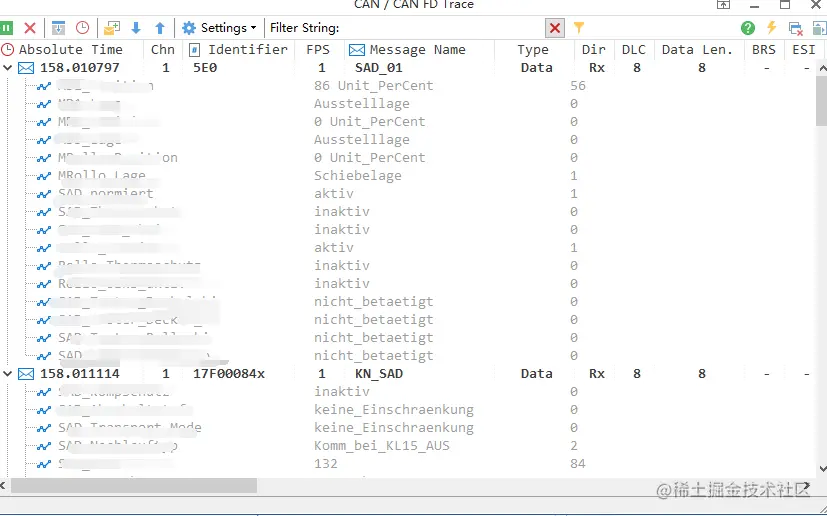The height and width of the screenshot is (516, 827).
Task: Click inside the Filter String input field
Action: [442, 28]
